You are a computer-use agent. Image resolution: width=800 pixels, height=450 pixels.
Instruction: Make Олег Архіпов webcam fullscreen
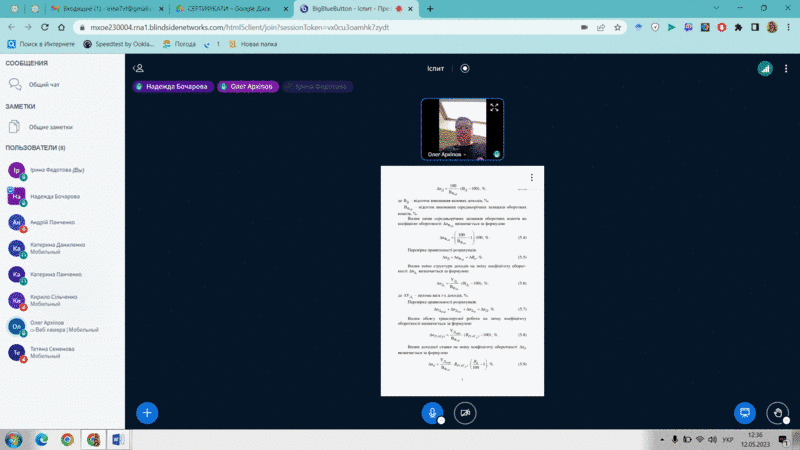click(x=493, y=107)
